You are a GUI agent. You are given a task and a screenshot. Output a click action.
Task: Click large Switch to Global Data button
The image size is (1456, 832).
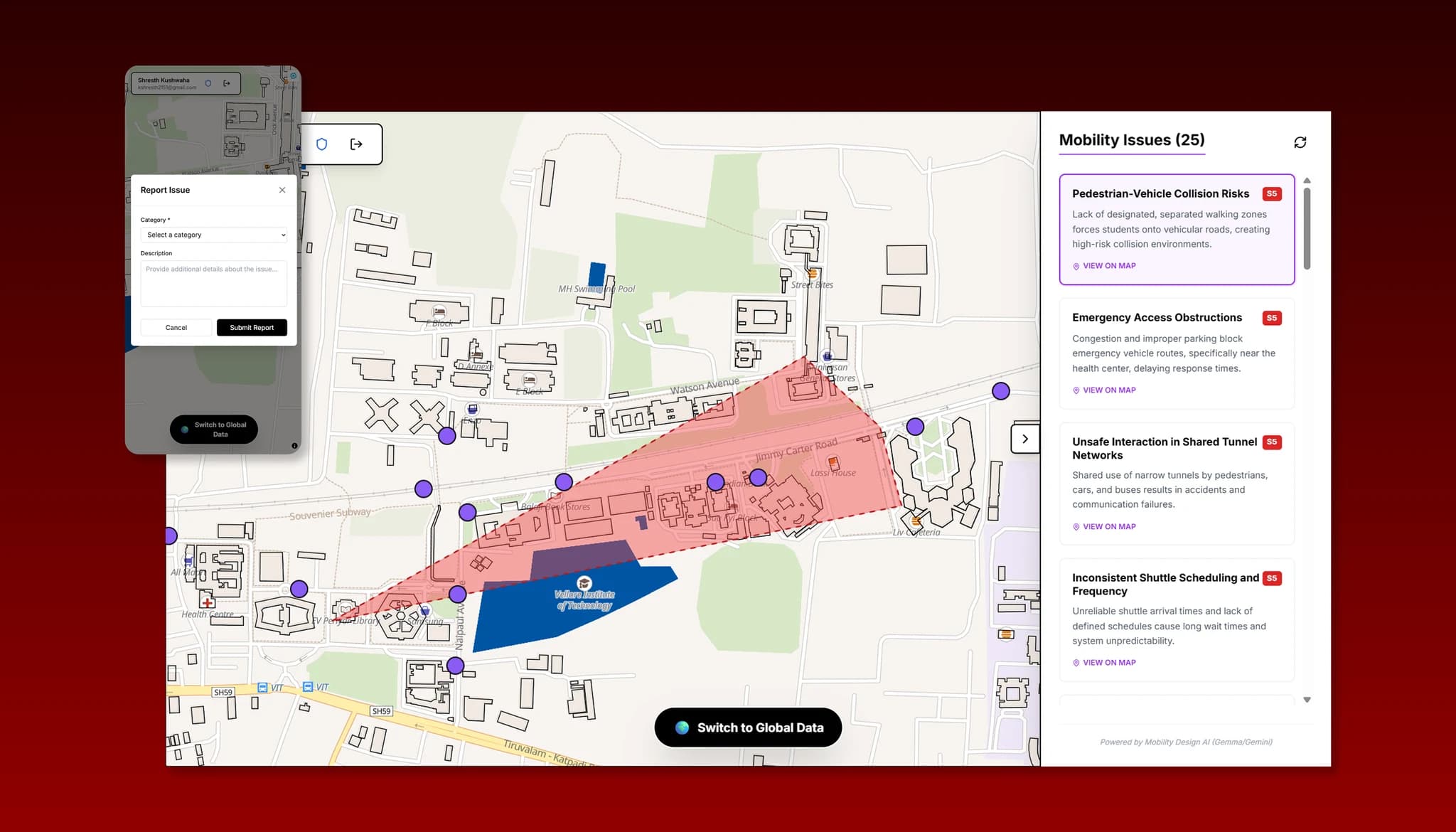coord(748,727)
